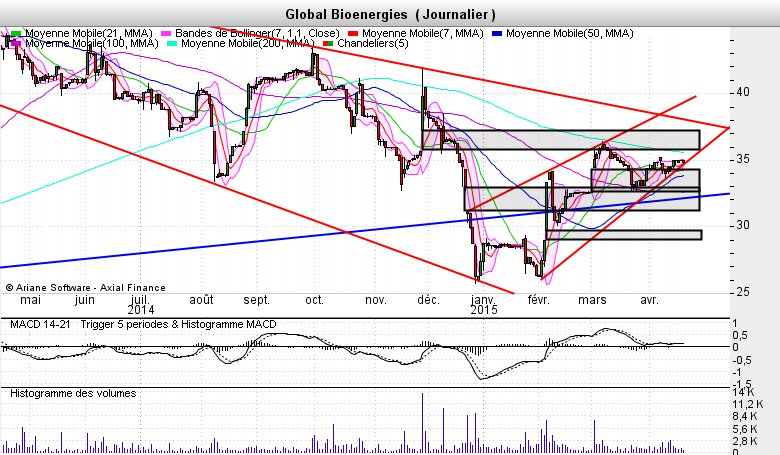780x455 pixels.
Task: Click the févr. label on time axis
Action: (538, 300)
